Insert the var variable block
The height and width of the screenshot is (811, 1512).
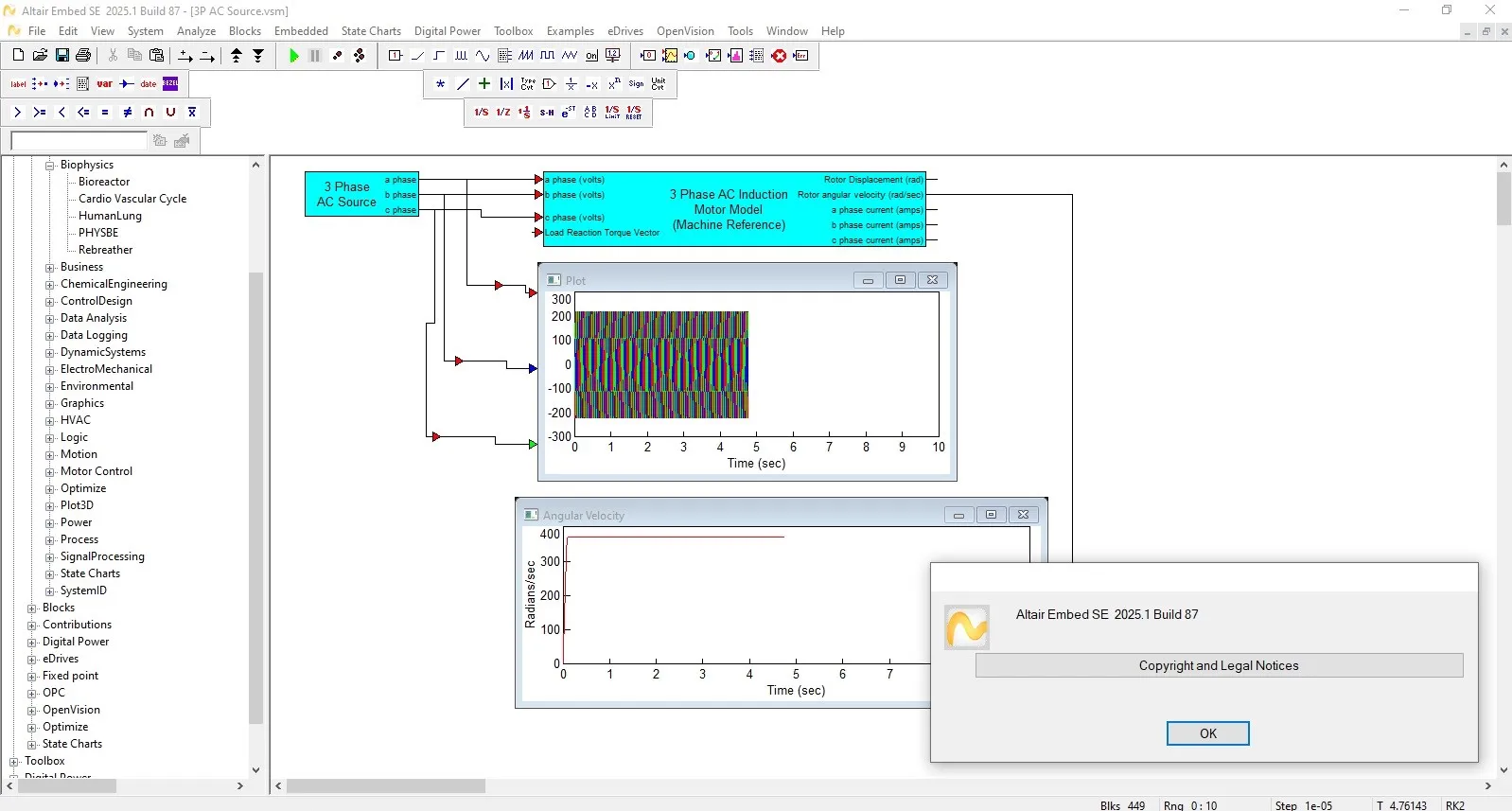click(x=105, y=84)
